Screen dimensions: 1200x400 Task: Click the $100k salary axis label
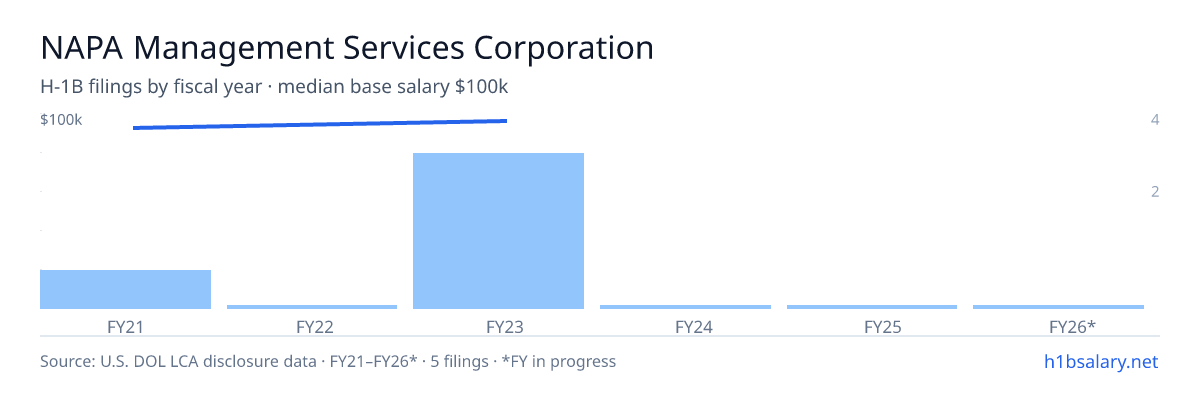pyautogui.click(x=61, y=120)
